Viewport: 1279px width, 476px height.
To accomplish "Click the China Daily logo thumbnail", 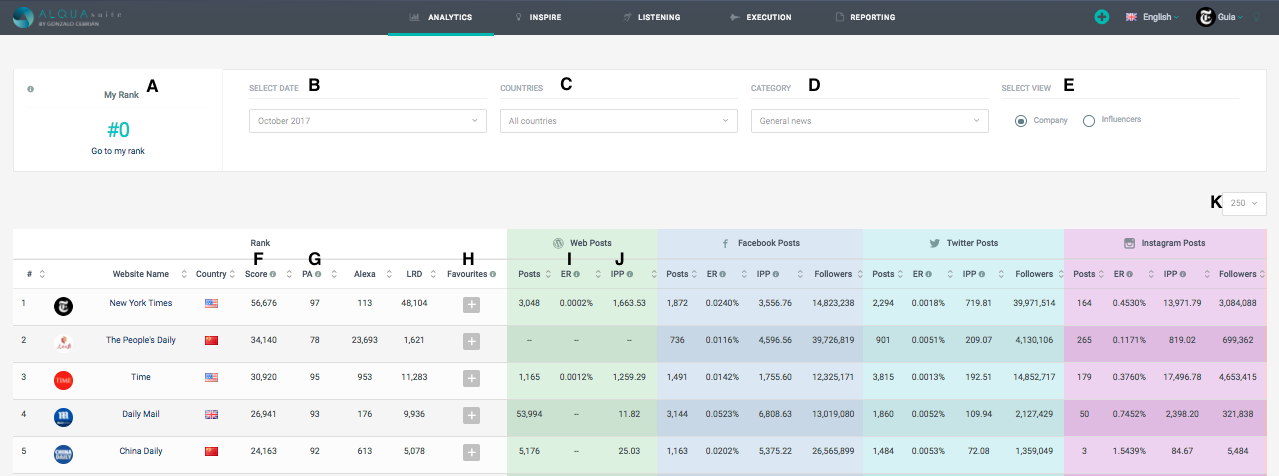I will [x=63, y=452].
